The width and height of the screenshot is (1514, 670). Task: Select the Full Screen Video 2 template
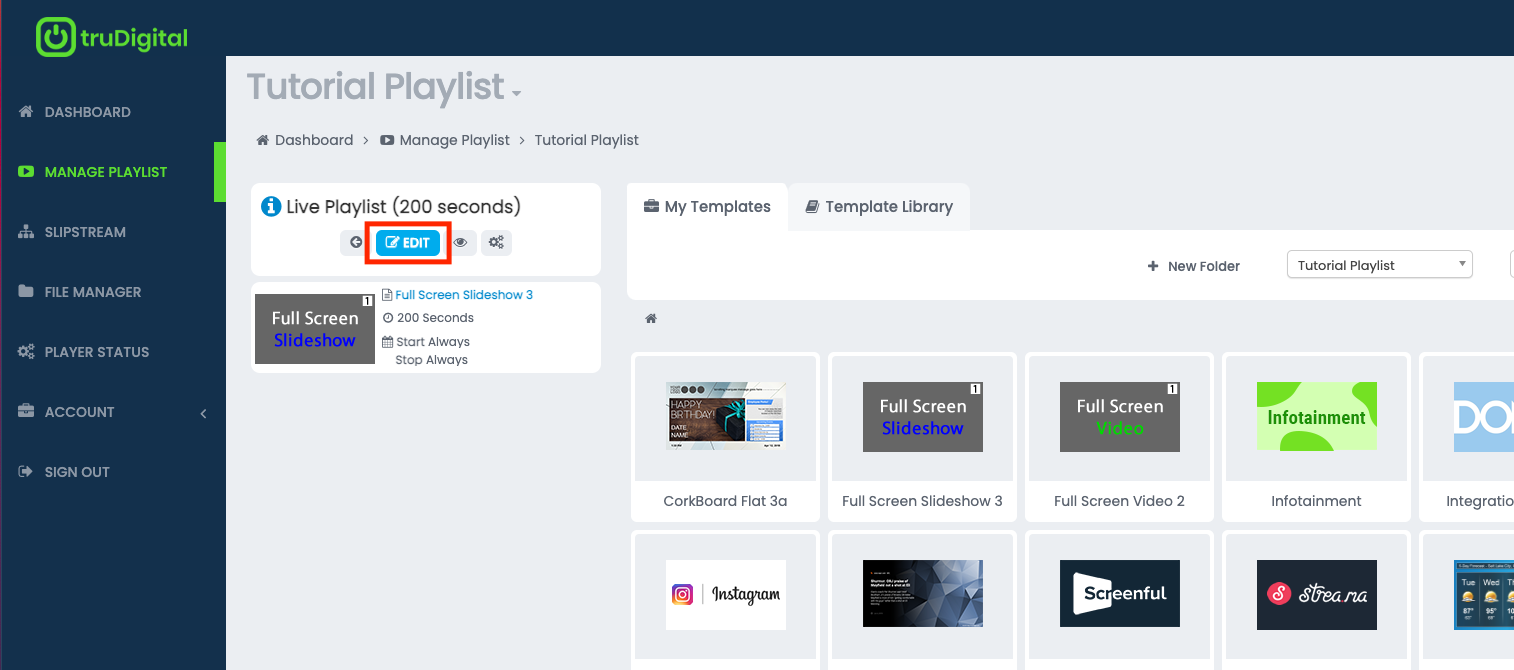(x=1119, y=437)
